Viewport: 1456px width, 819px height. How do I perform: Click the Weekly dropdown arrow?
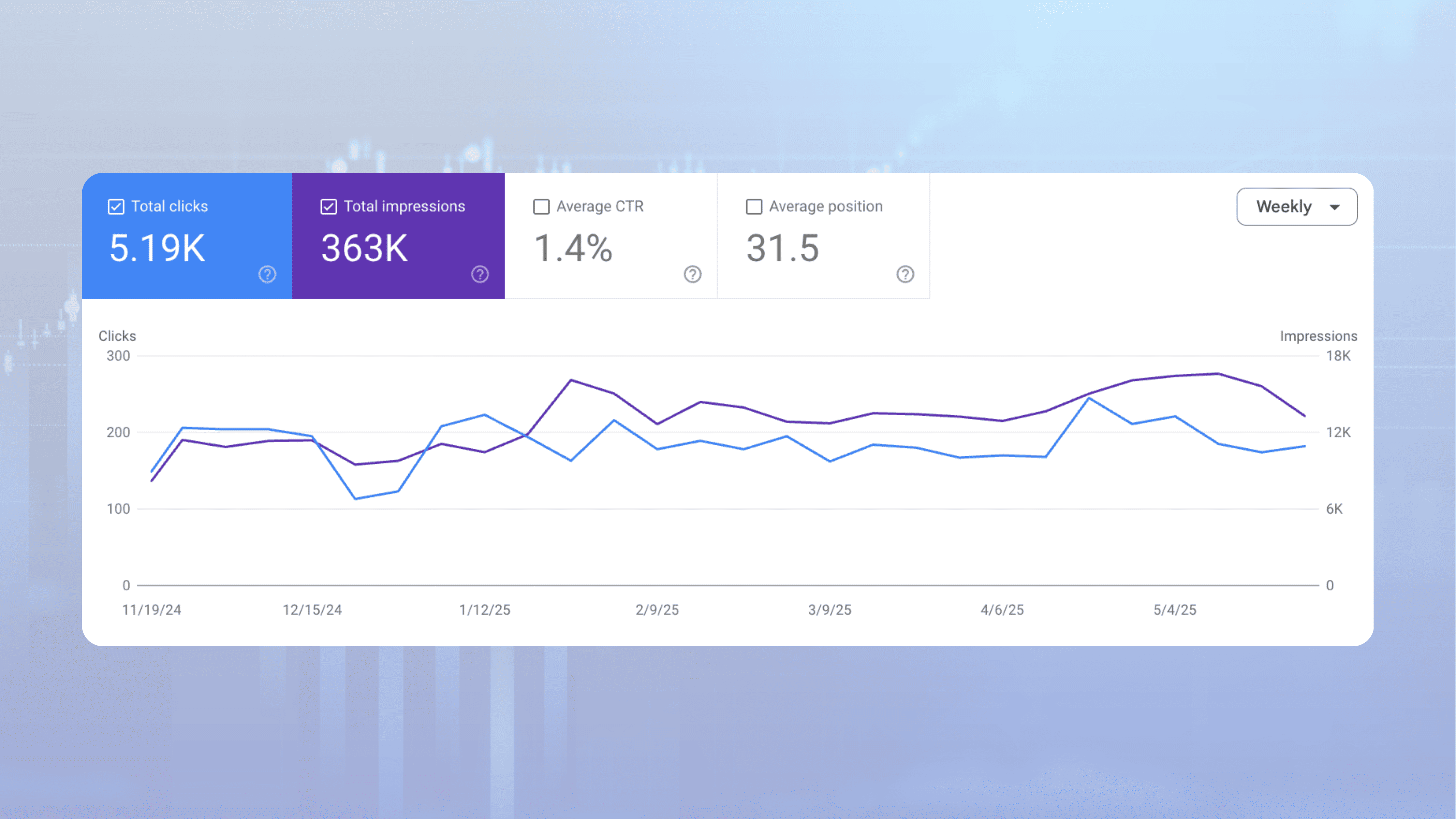1335,207
